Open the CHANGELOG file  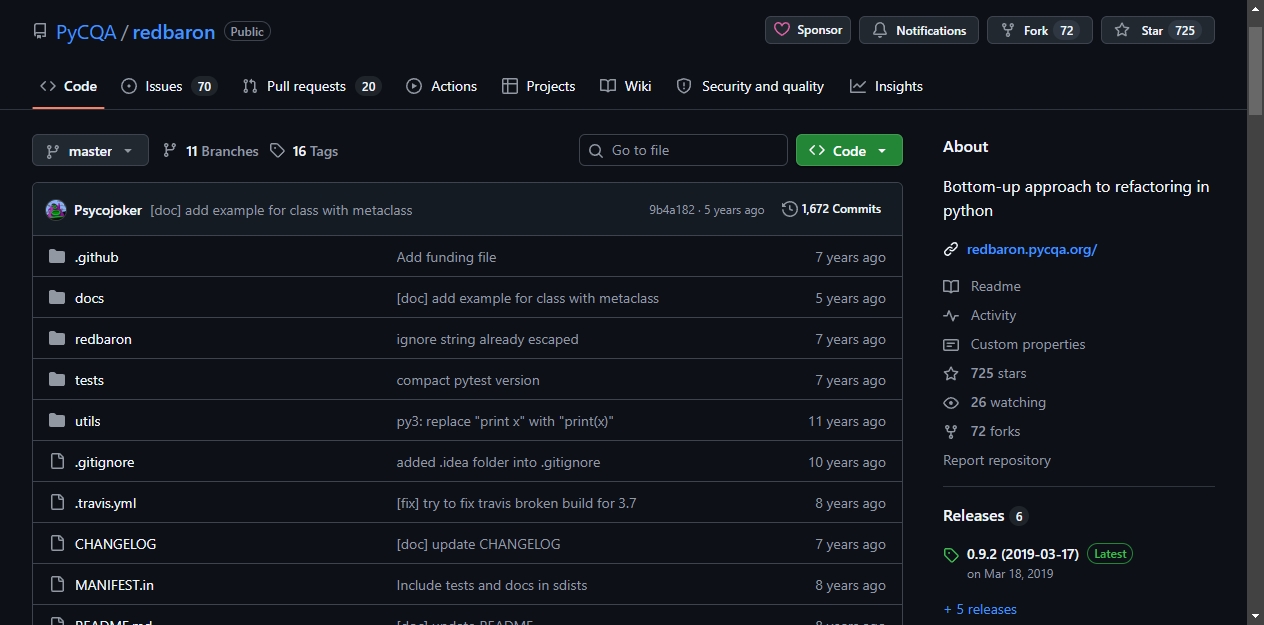[x=116, y=544]
